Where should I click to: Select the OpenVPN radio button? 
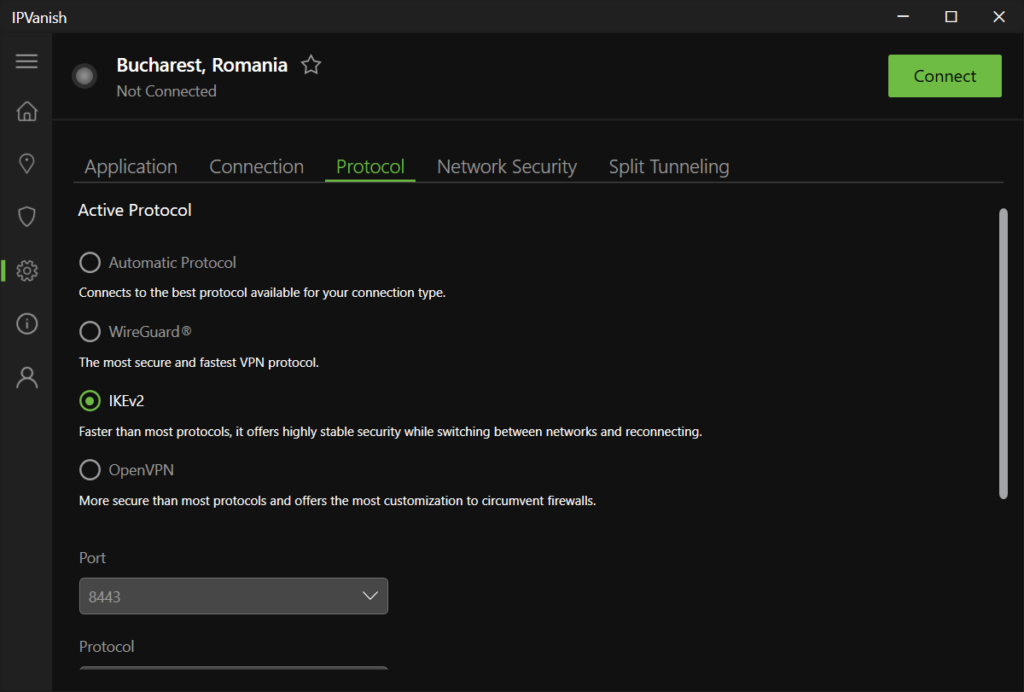[x=90, y=470]
